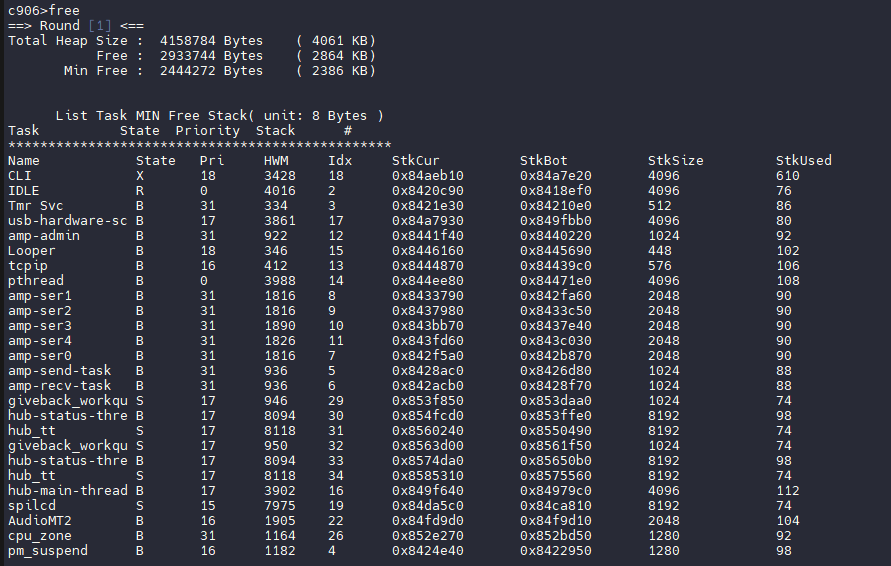Image resolution: width=891 pixels, height=566 pixels.
Task: Select the tcpip task name
Action: (28, 266)
